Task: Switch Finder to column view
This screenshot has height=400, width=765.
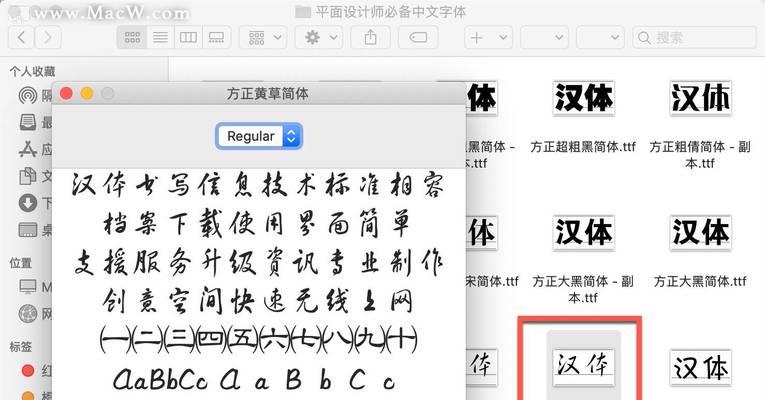Action: pos(188,38)
